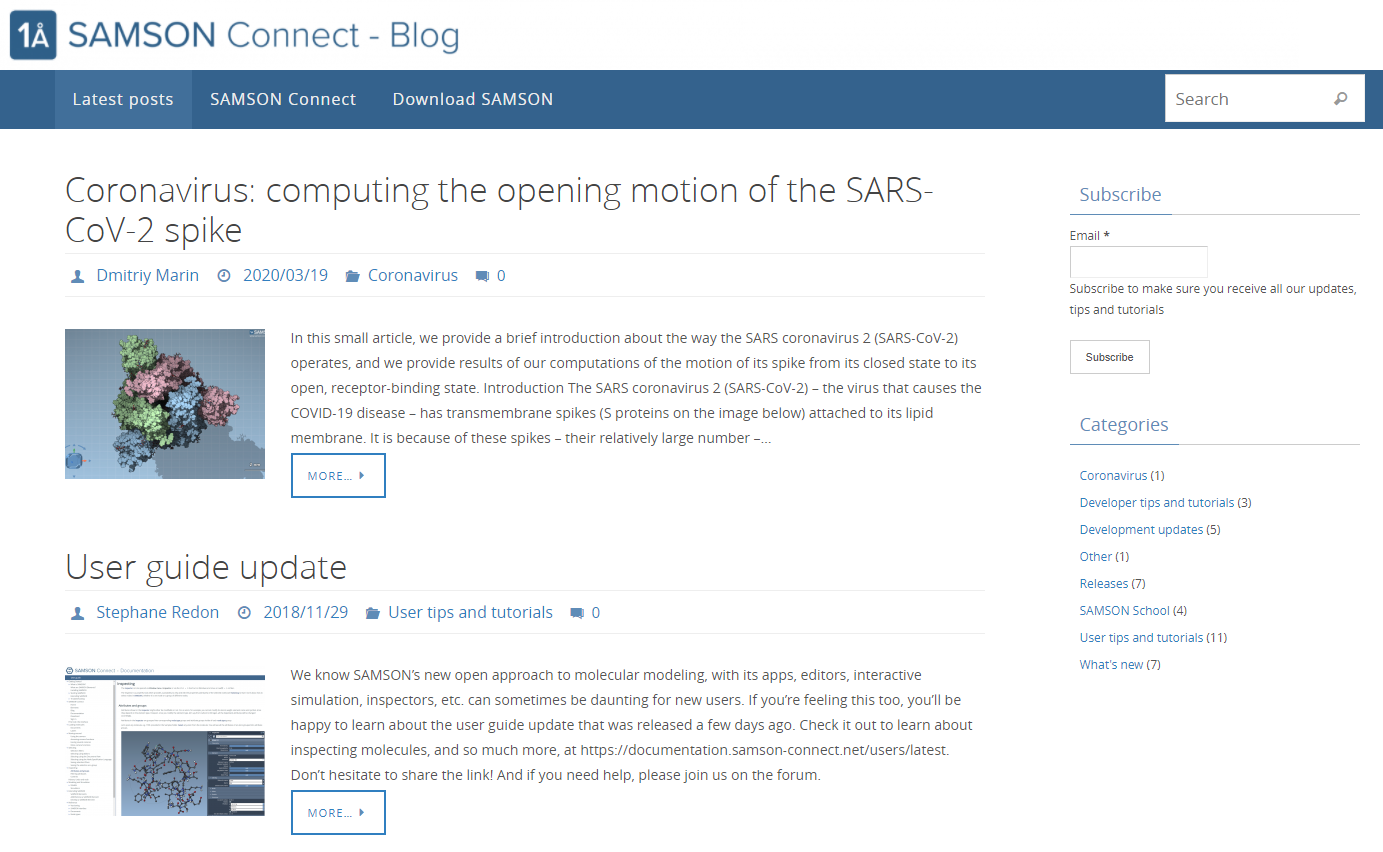The height and width of the screenshot is (852, 1383).
Task: Click the search magnifier icon
Action: (1340, 98)
